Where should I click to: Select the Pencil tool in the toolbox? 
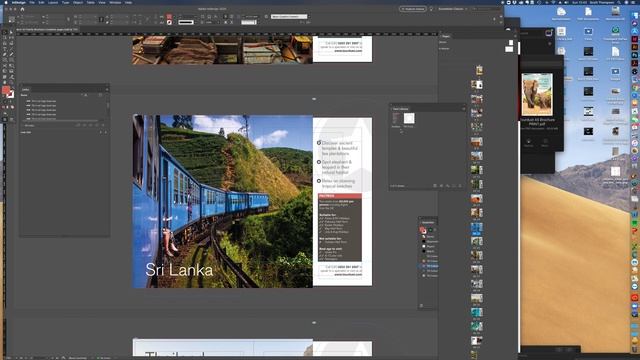click(x=11, y=54)
